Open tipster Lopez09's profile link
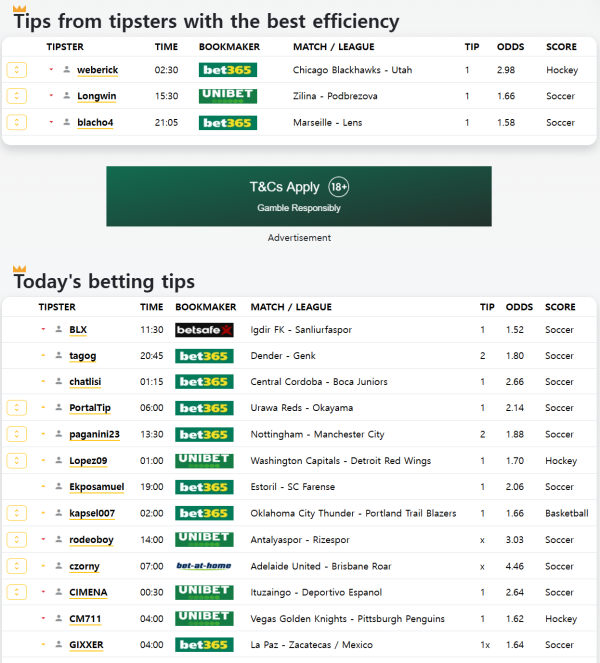This screenshot has height=663, width=600. 87,461
